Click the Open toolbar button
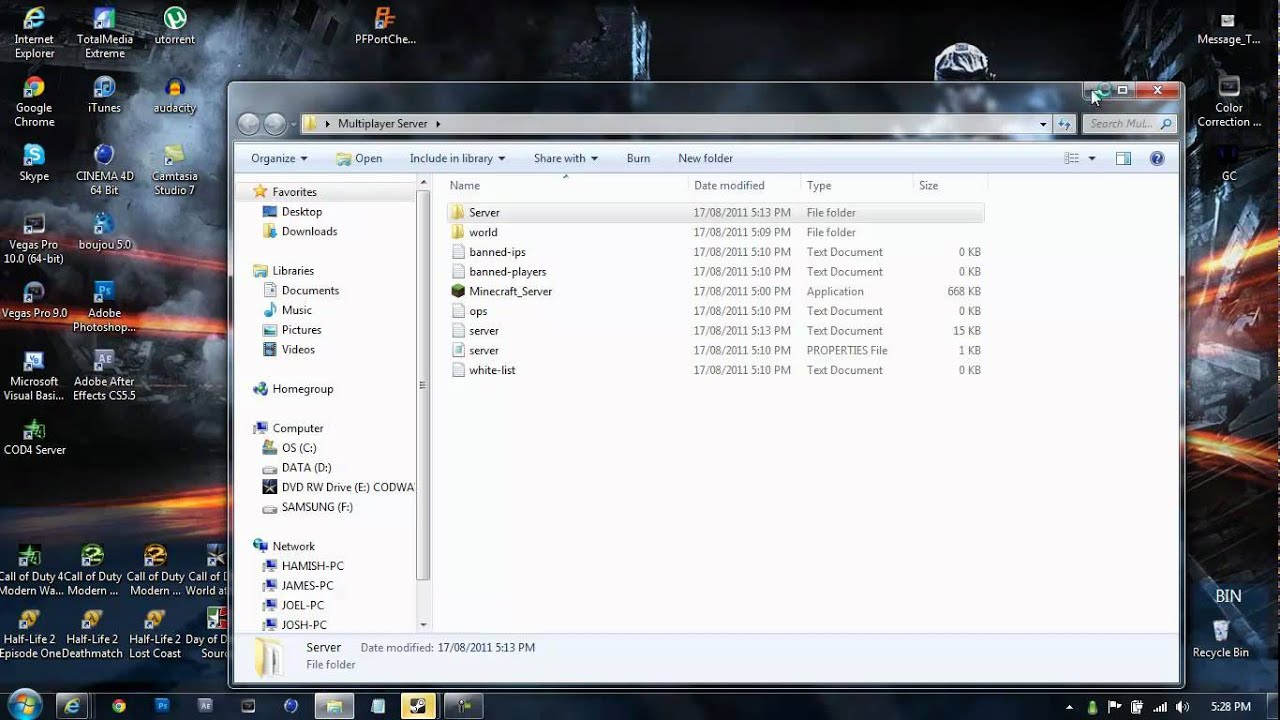1280x720 pixels. click(359, 158)
